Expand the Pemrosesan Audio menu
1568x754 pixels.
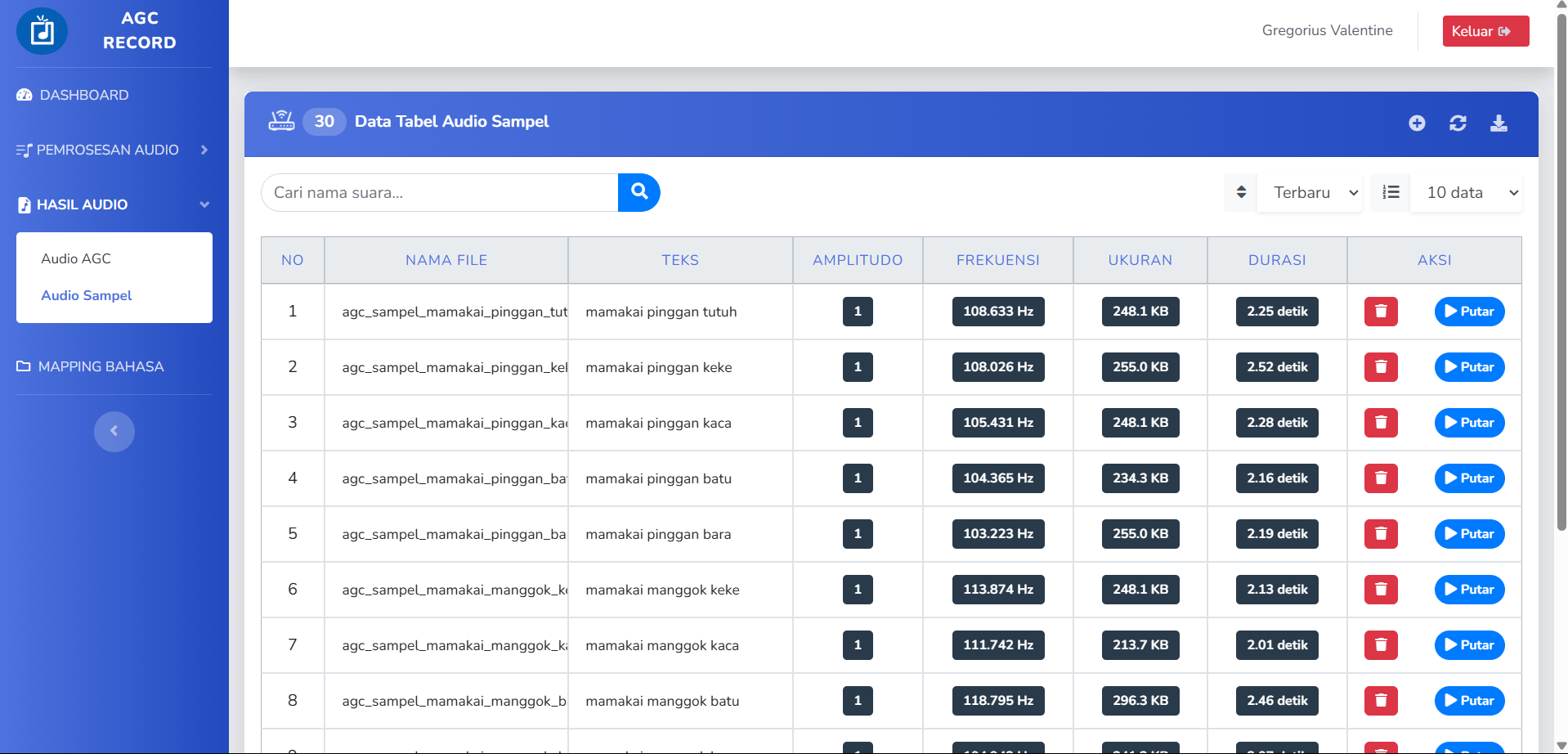point(114,150)
